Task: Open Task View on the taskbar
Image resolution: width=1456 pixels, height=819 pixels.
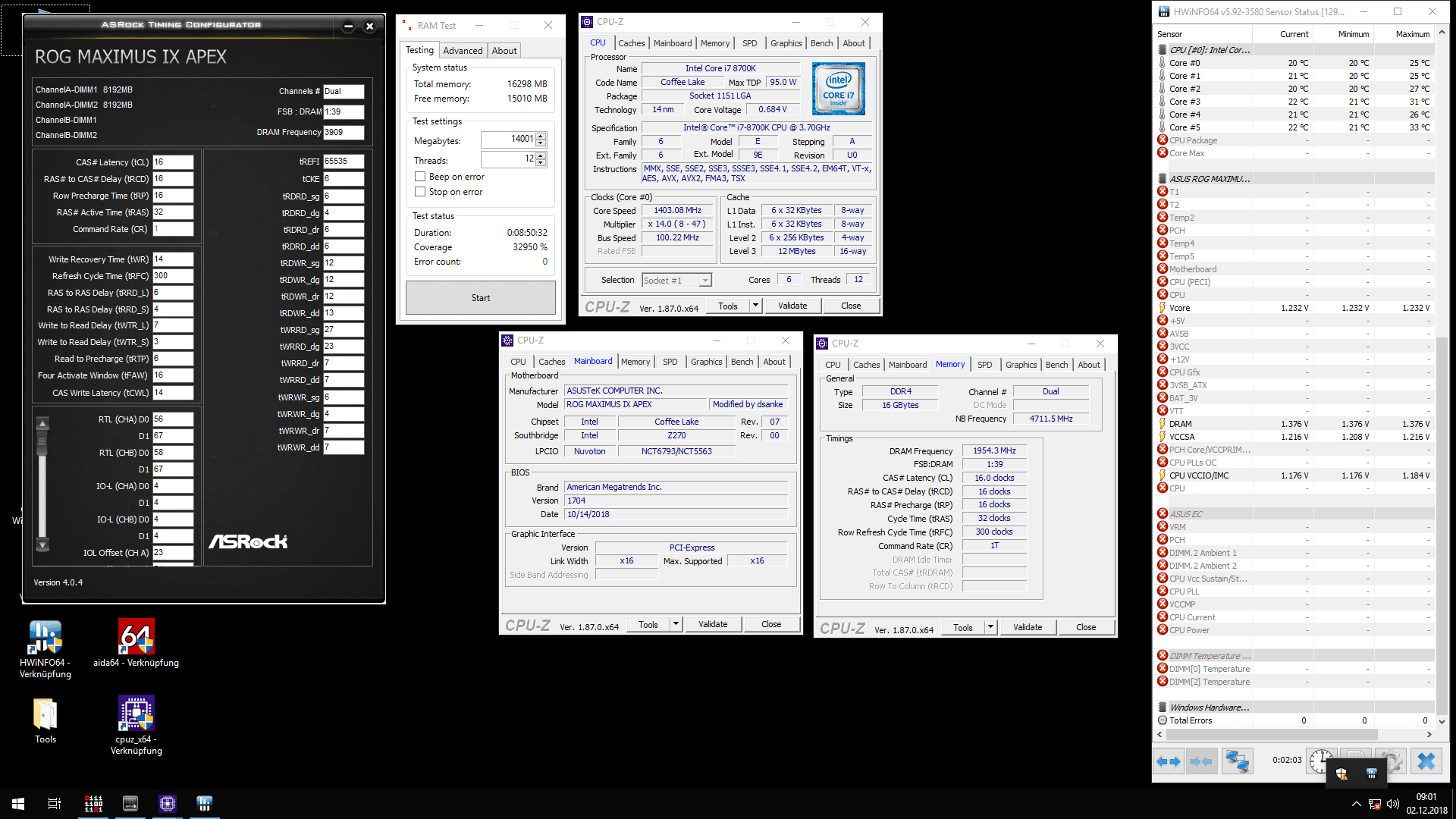Action: click(x=55, y=804)
